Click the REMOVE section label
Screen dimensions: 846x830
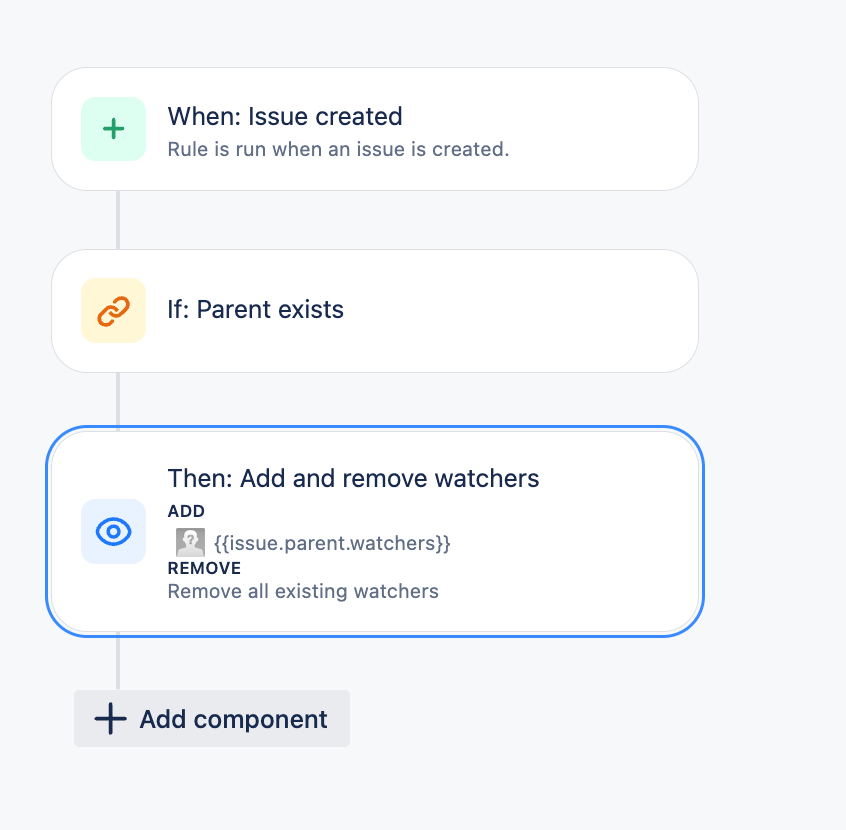[x=204, y=568]
